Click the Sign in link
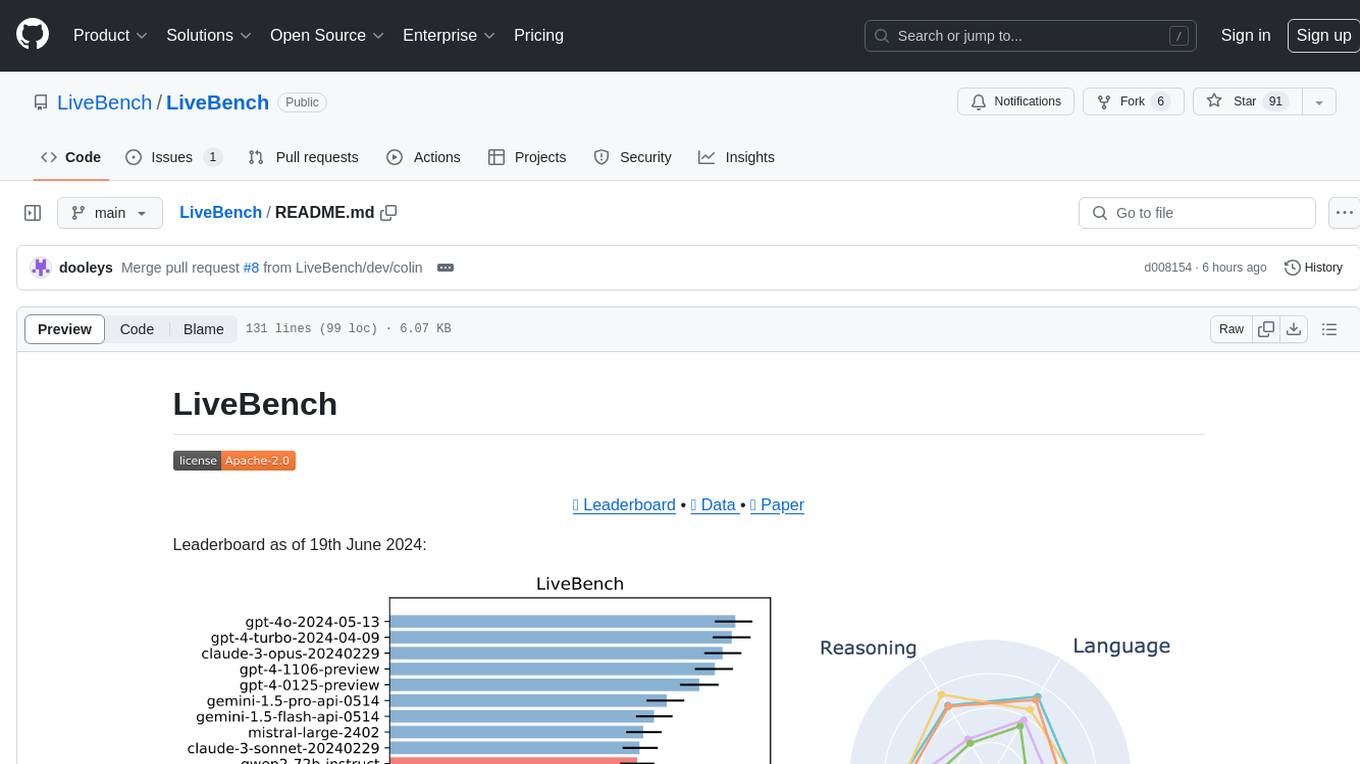The width and height of the screenshot is (1360, 764). click(x=1245, y=35)
